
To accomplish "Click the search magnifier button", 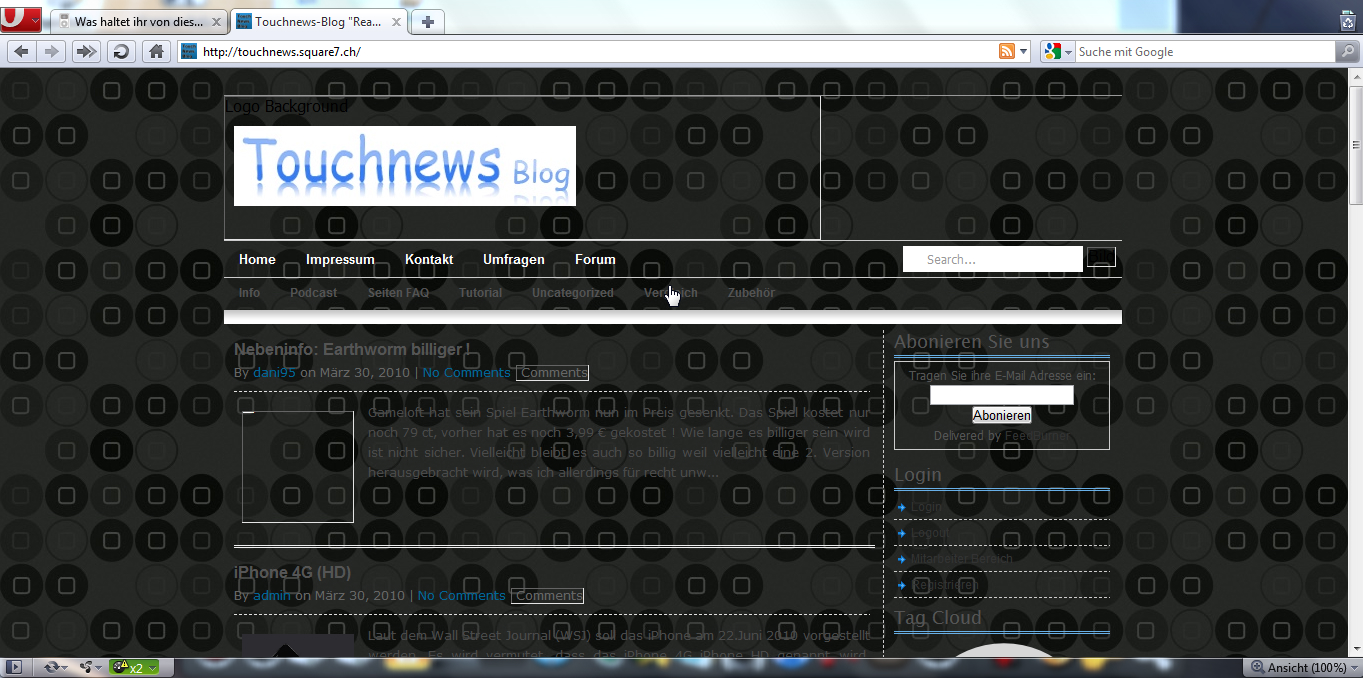I will (x=1346, y=52).
